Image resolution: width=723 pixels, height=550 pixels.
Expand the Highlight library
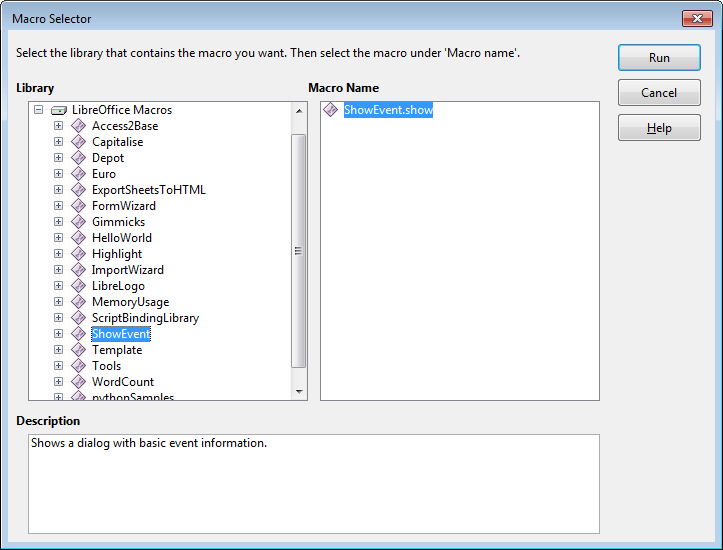(x=58, y=254)
